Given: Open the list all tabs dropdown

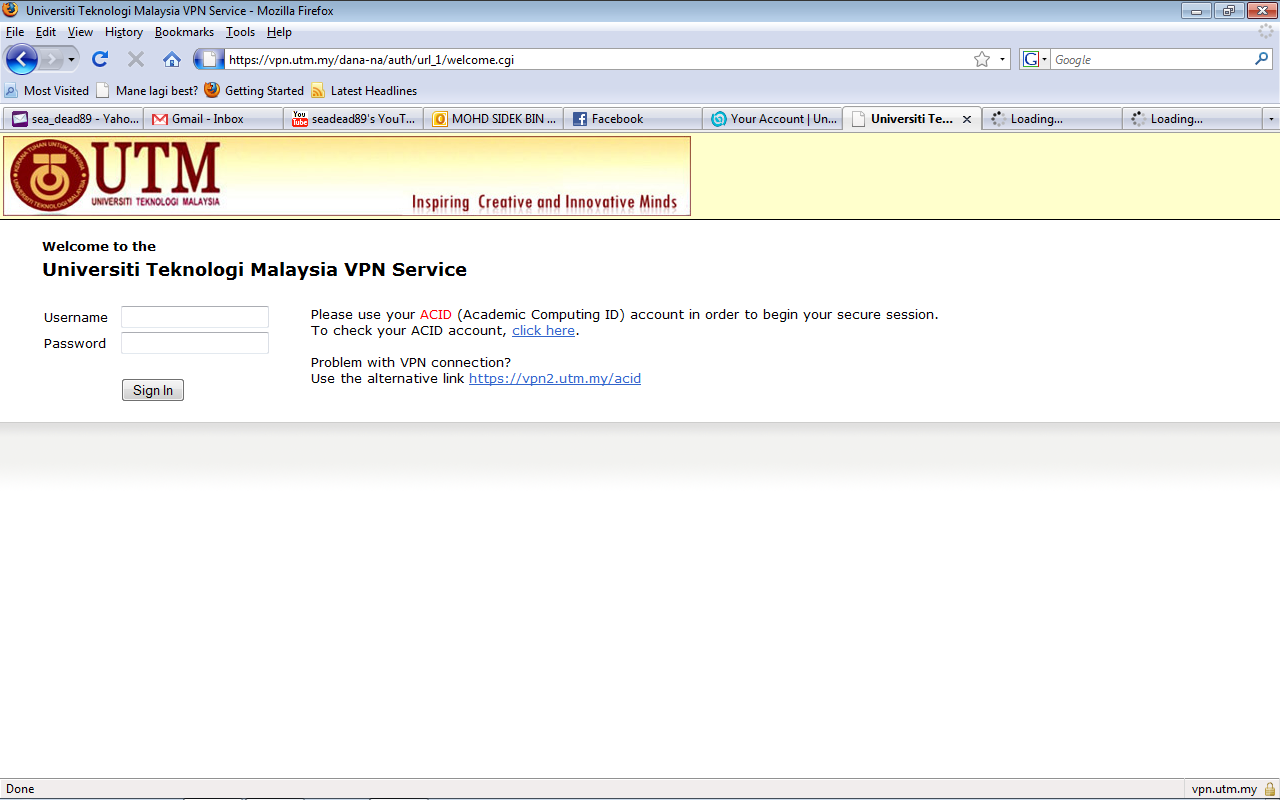Looking at the screenshot, I should tap(1271, 119).
